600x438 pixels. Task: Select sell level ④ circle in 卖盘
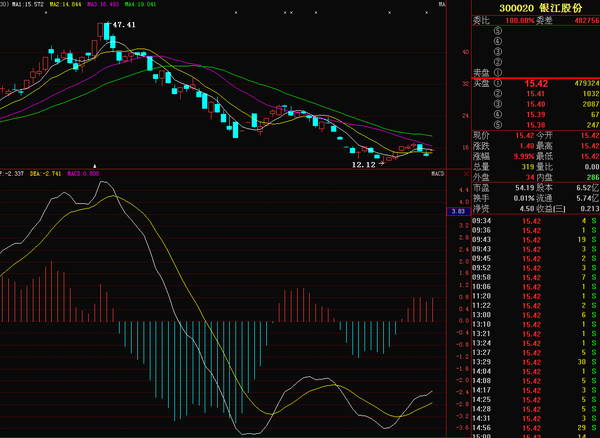(497, 41)
